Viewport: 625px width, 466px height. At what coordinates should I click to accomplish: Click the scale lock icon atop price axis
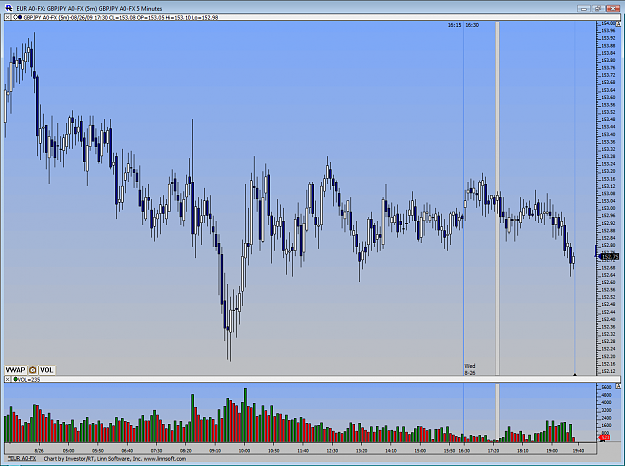[x=618, y=24]
